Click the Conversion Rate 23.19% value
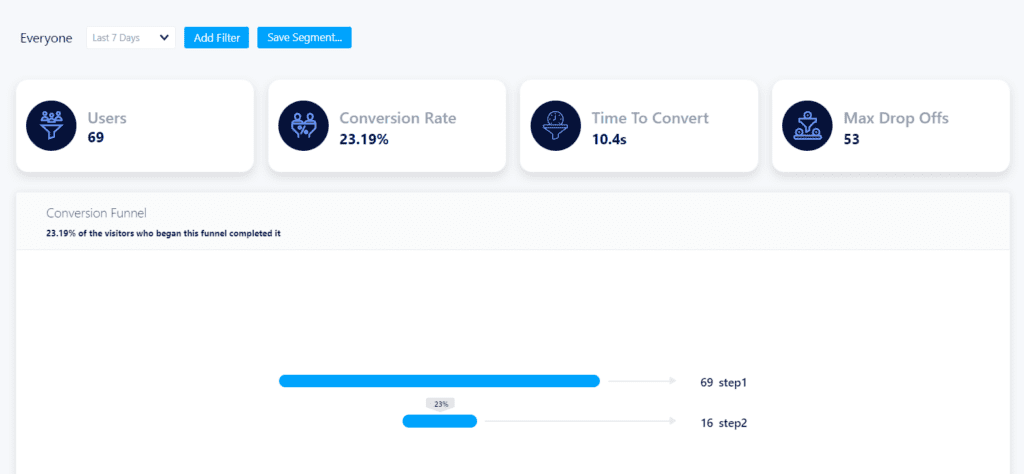The width and height of the screenshot is (1024, 474). tap(364, 139)
